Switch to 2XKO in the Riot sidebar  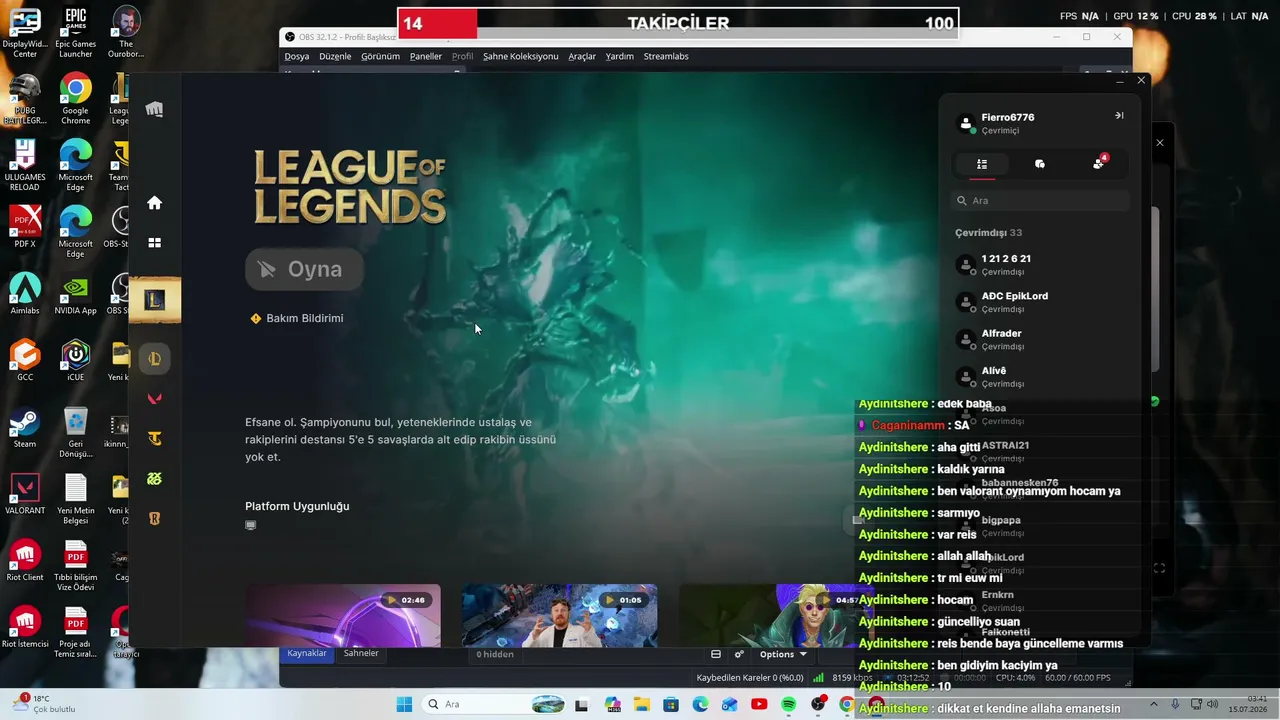(154, 479)
